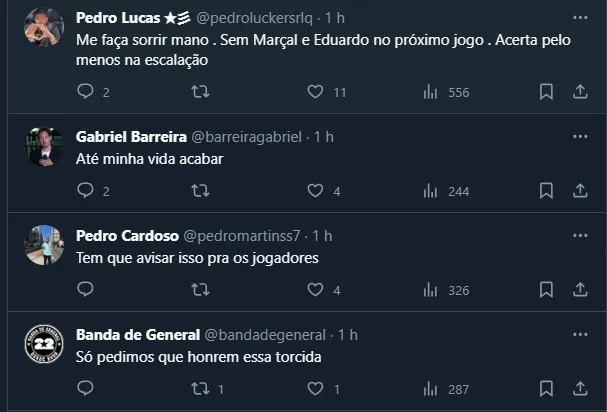This screenshot has height=412, width=607.
Task: Open Gabriel Barreira's profile picture
Action: [44, 147]
